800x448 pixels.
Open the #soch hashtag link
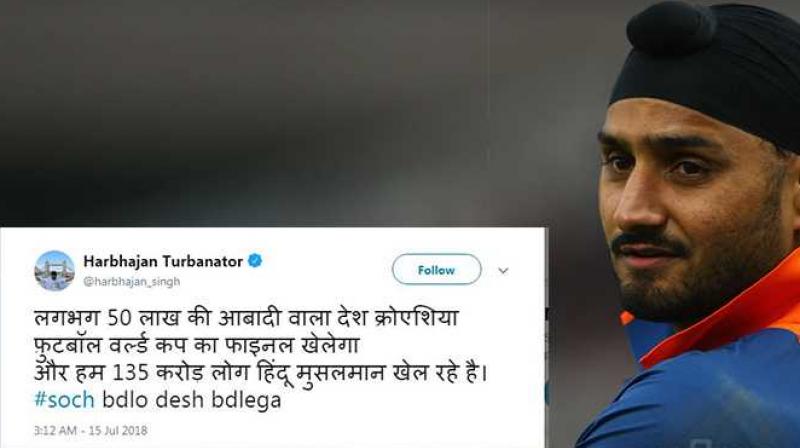click(64, 400)
